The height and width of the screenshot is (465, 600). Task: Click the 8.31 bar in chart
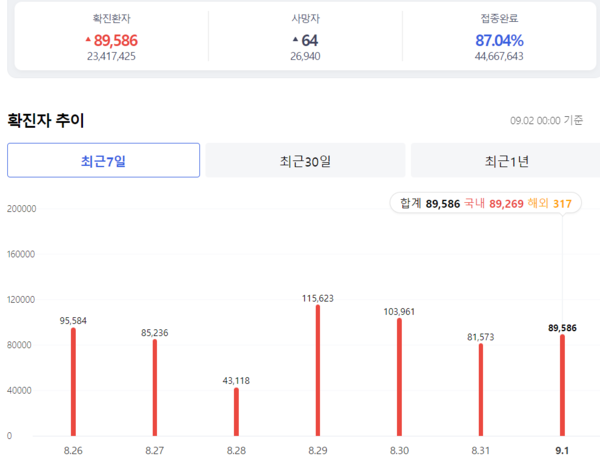481,390
